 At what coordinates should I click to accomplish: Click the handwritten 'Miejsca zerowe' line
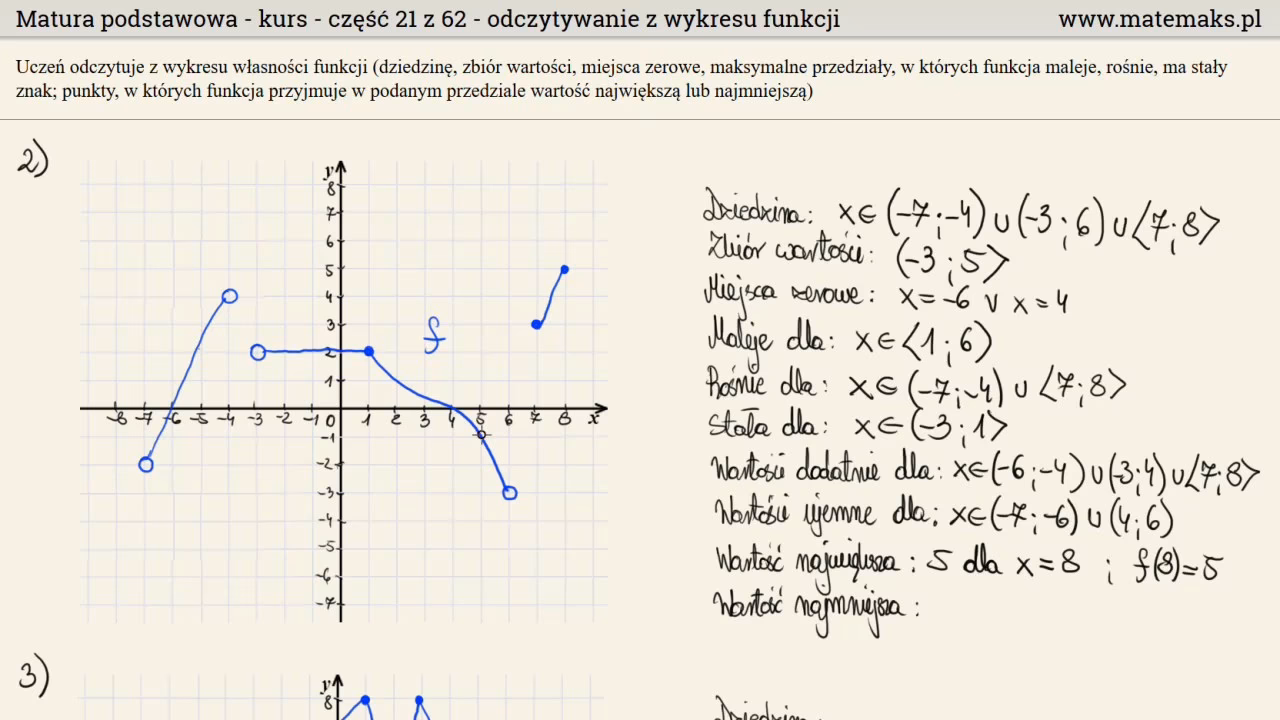tap(885, 298)
